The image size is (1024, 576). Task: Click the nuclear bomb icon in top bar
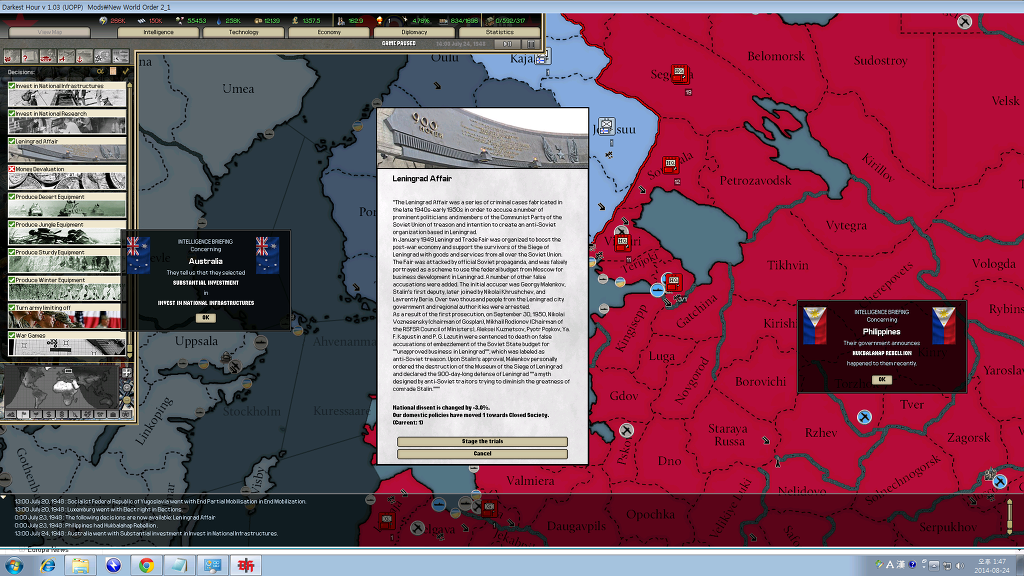(379, 21)
